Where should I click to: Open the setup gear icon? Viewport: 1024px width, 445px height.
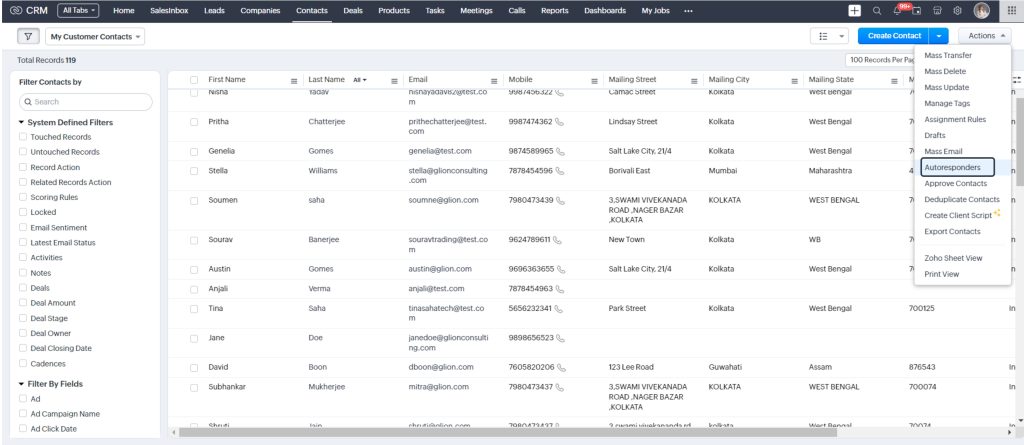(x=957, y=10)
